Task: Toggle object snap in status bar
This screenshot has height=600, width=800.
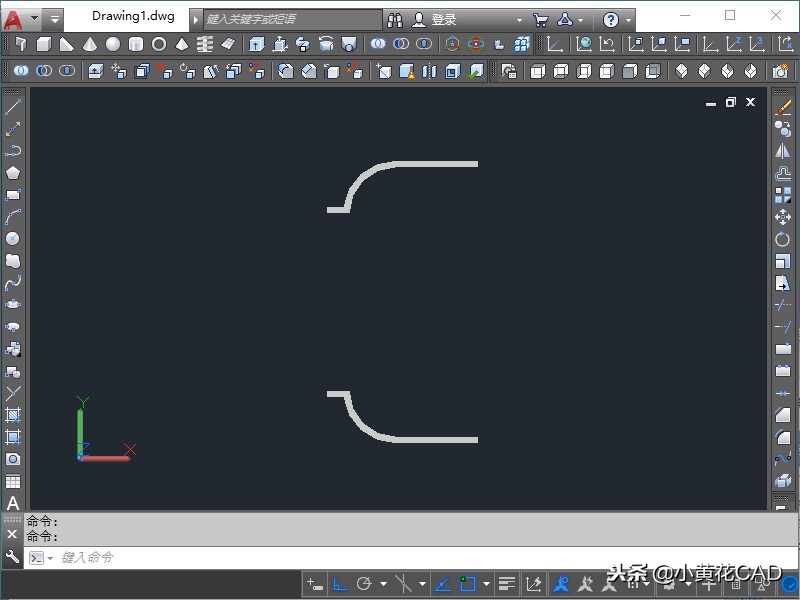Action: click(x=467, y=583)
